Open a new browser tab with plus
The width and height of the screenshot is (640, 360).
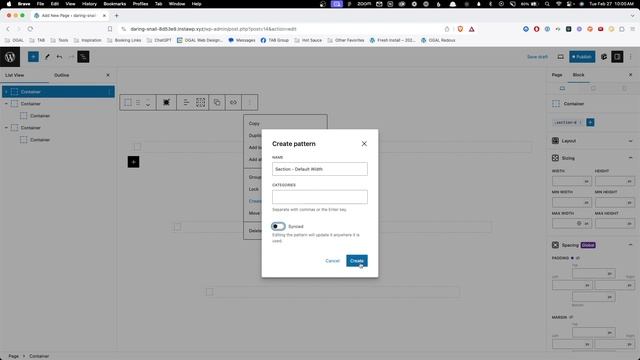tap(117, 16)
